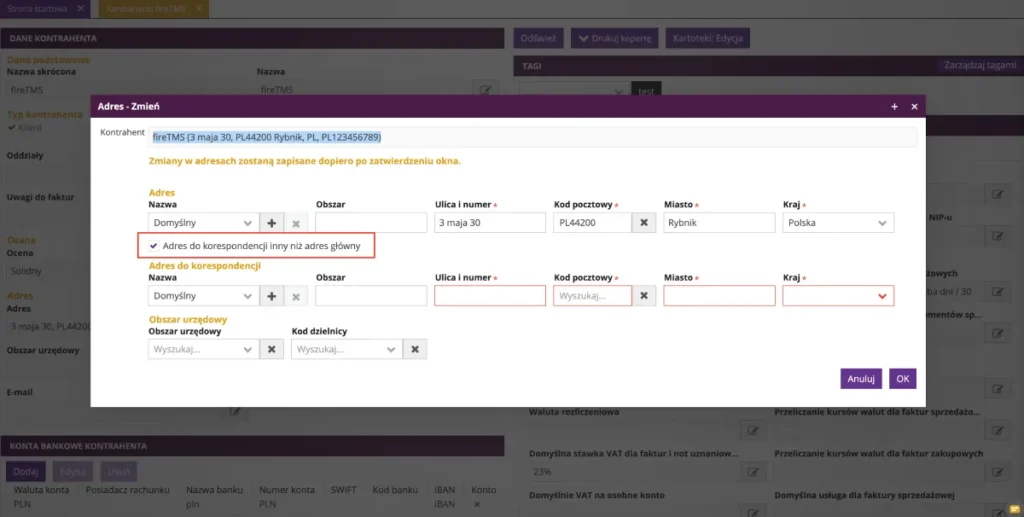Image resolution: width=1024 pixels, height=517 pixels.
Task: Click the correspondence Obszar field
Action: point(371,296)
